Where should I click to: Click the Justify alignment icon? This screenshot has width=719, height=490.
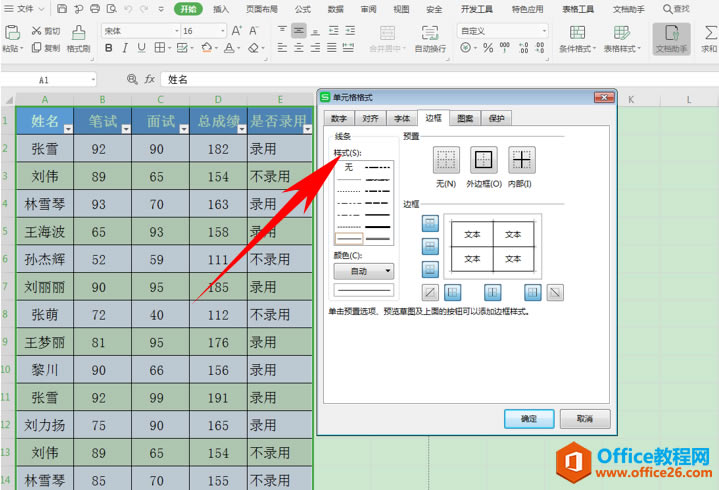332,48
